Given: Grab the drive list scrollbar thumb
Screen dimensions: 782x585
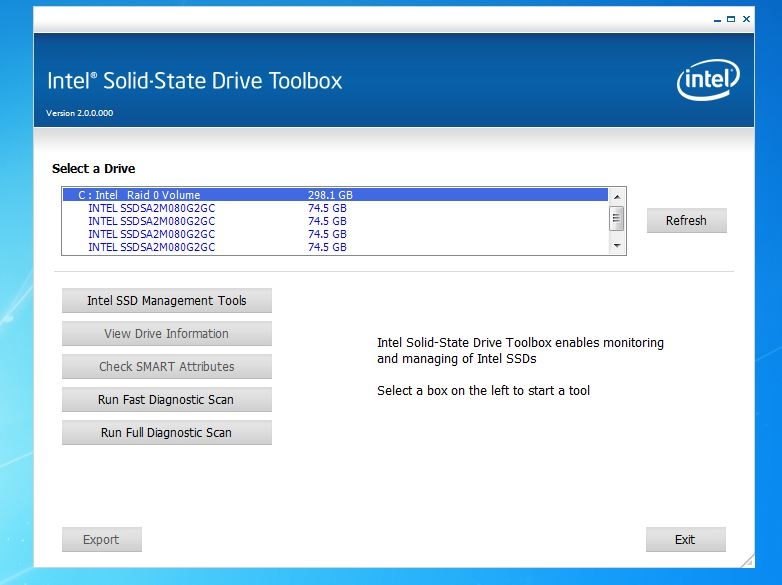Looking at the screenshot, I should click(x=617, y=218).
